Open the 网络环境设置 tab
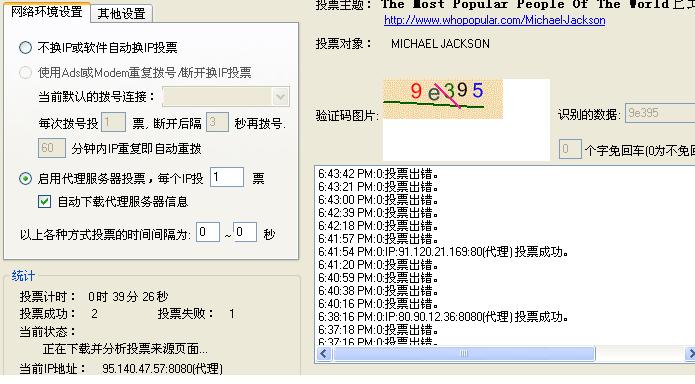 tap(47, 12)
